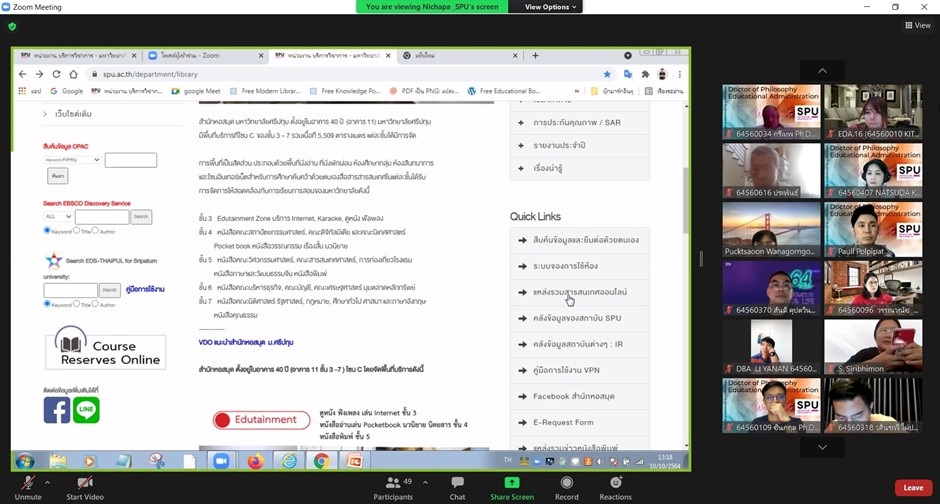Select Title radio under EDS-THAIPUL search
The width and height of the screenshot is (940, 504).
(76, 304)
